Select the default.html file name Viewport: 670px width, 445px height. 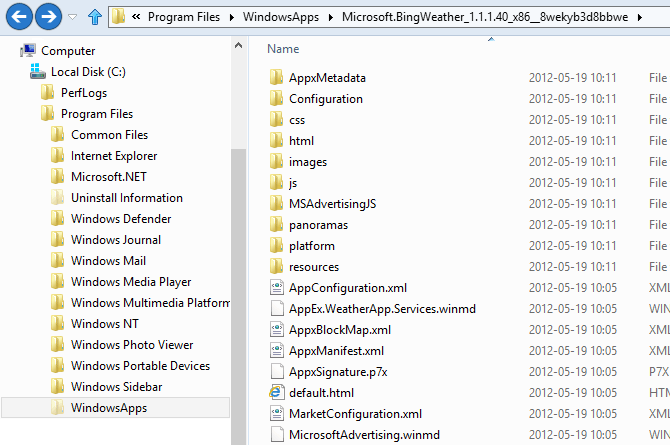(321, 393)
